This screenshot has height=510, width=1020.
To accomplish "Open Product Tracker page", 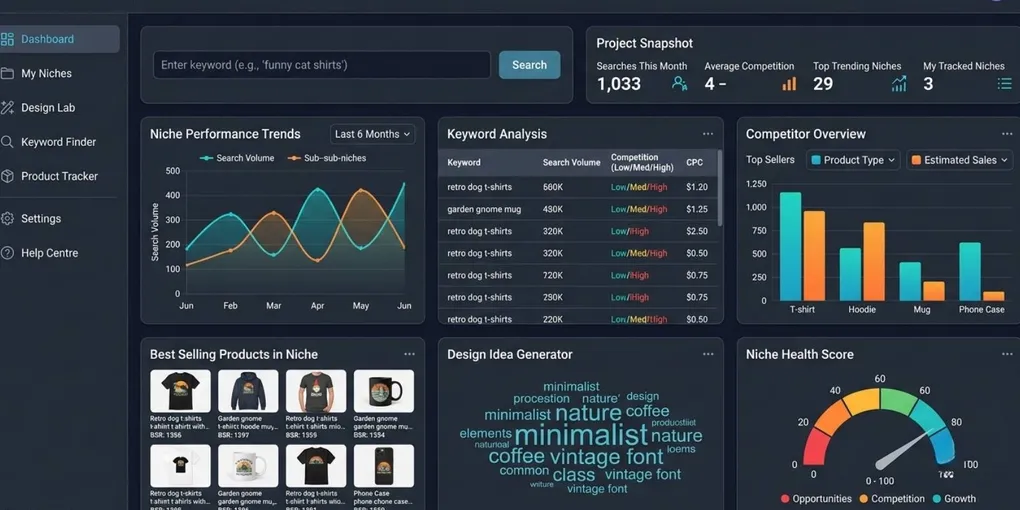I will click(59, 176).
